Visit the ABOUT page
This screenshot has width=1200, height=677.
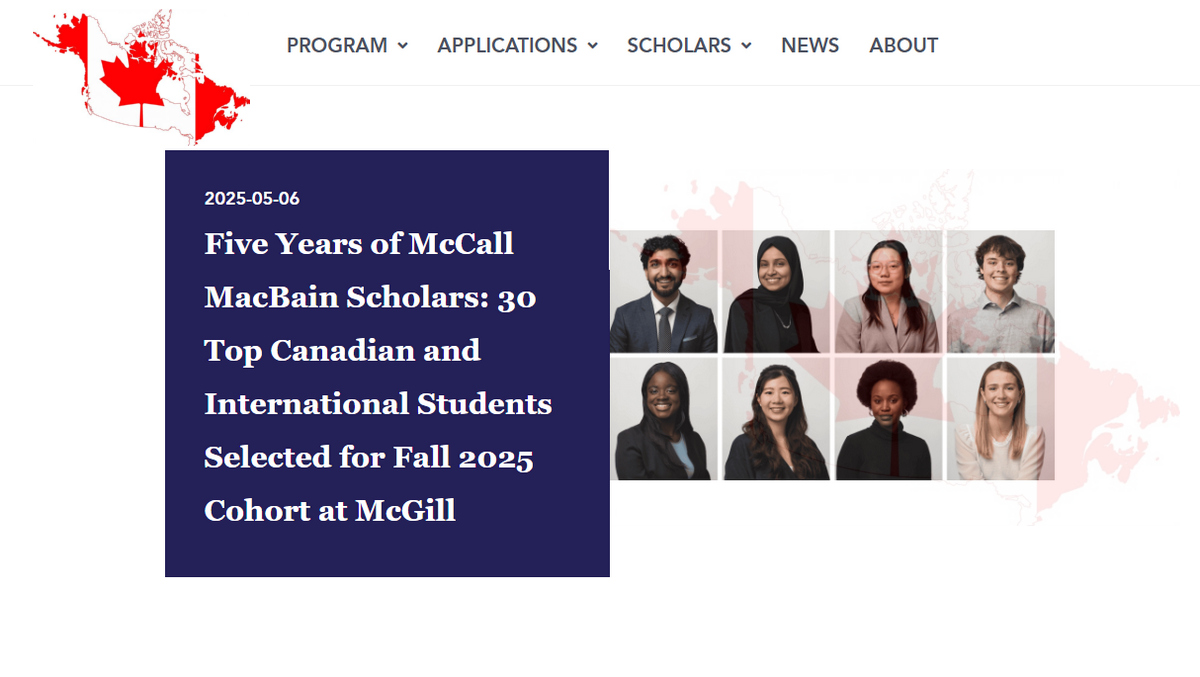point(903,45)
